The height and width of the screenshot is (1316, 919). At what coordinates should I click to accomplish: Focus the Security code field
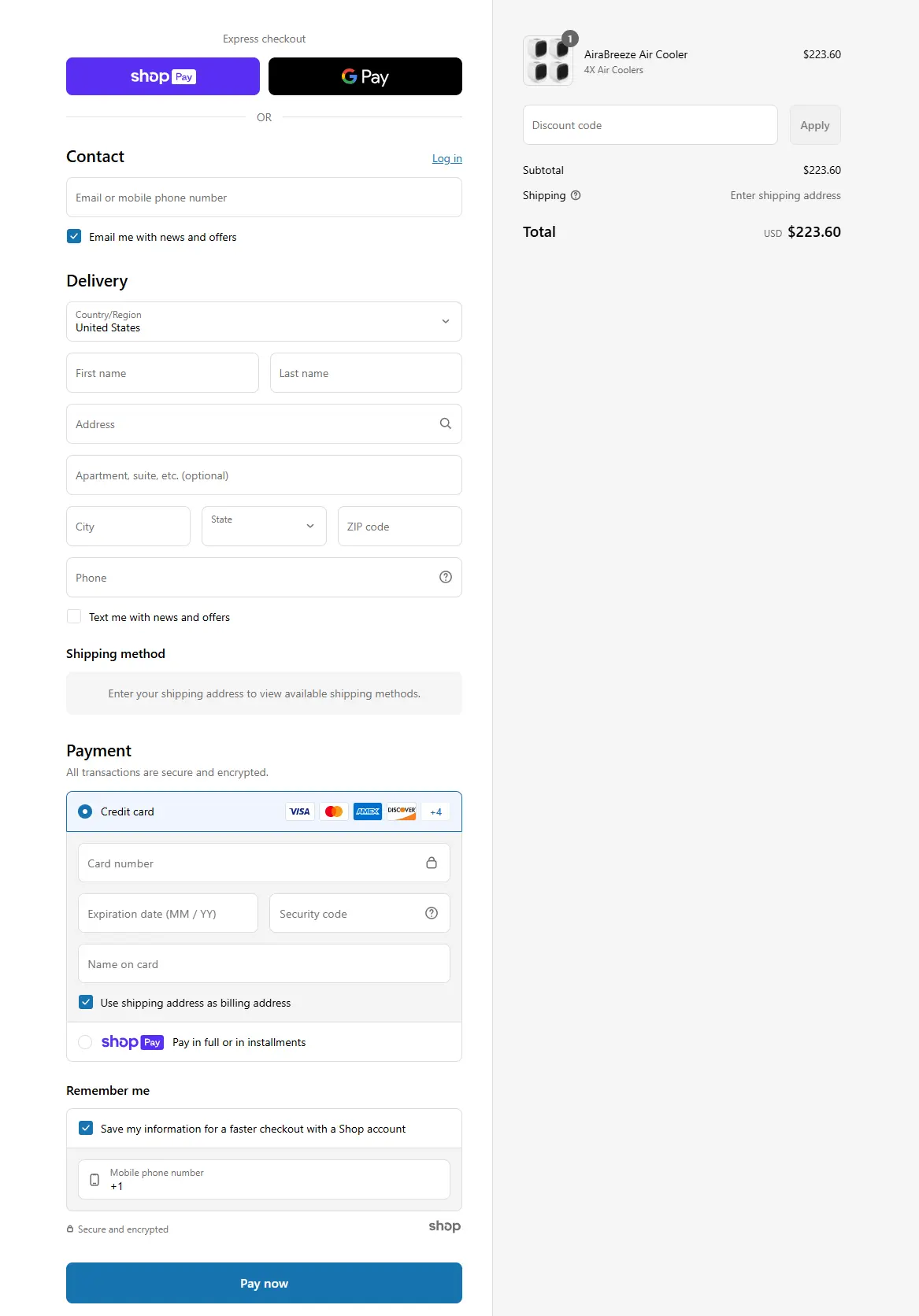pos(360,914)
